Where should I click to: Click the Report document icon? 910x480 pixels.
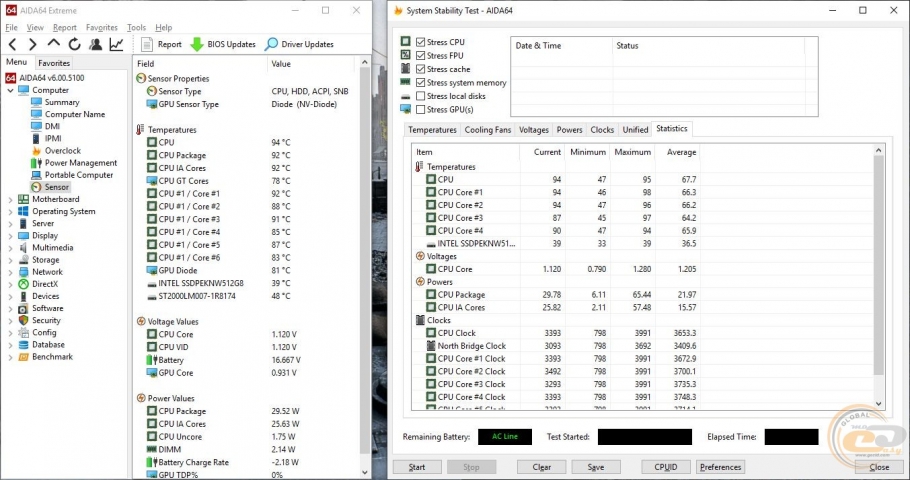point(147,44)
